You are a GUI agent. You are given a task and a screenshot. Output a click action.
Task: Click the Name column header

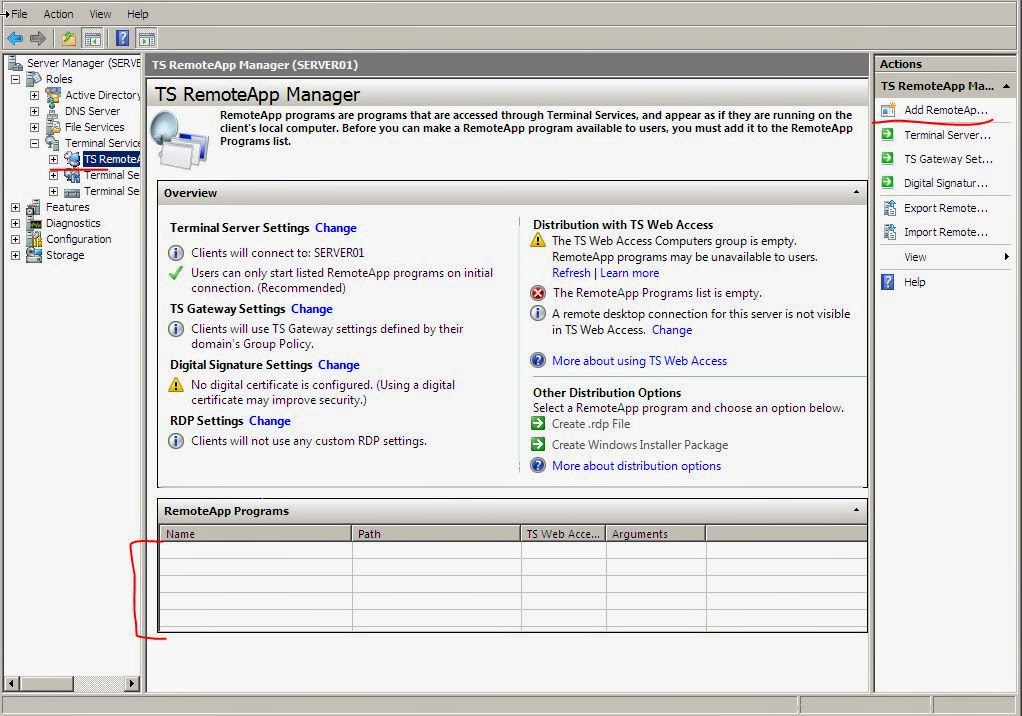(x=256, y=534)
